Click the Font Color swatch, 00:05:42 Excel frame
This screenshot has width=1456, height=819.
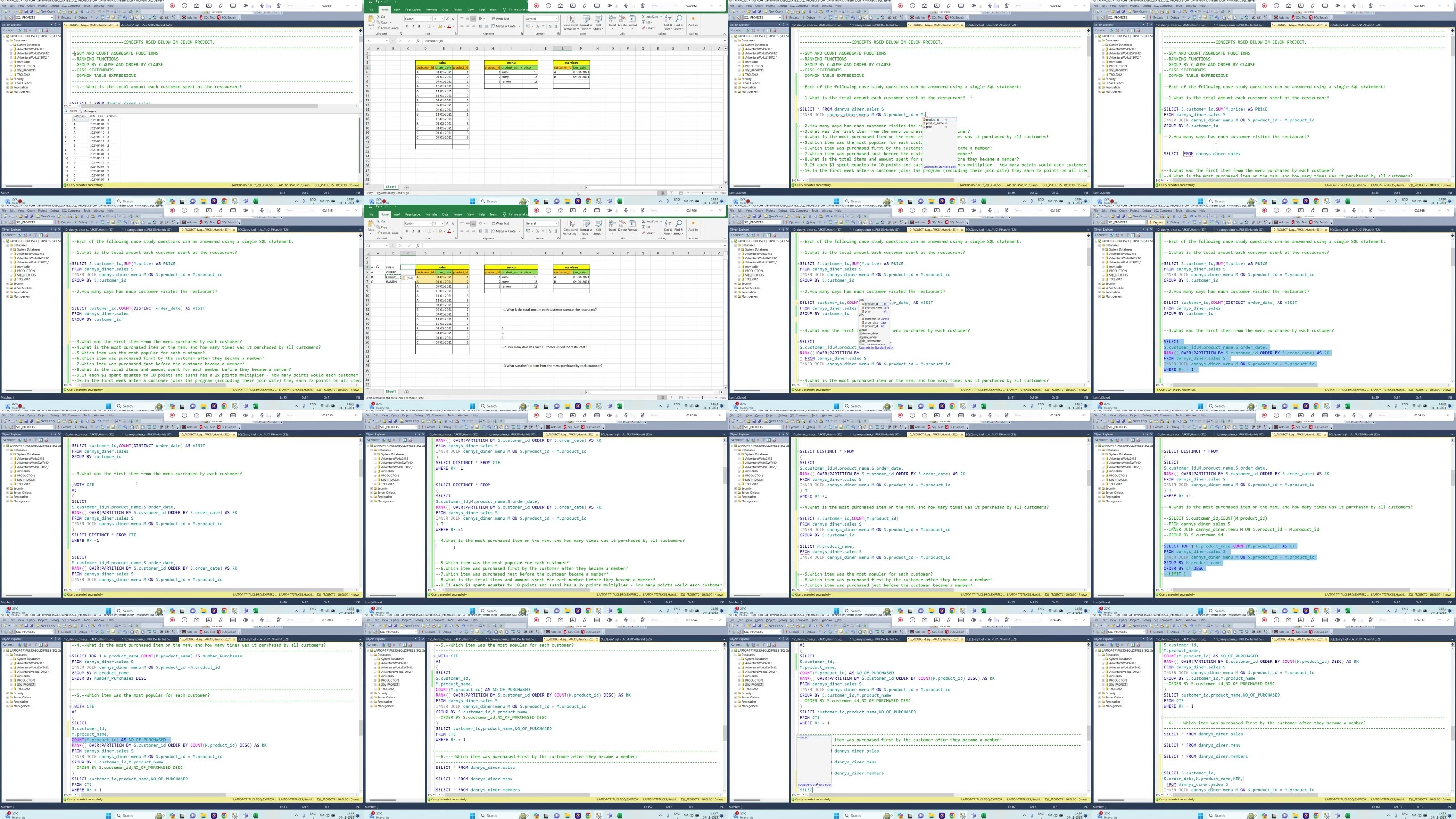click(450, 26)
